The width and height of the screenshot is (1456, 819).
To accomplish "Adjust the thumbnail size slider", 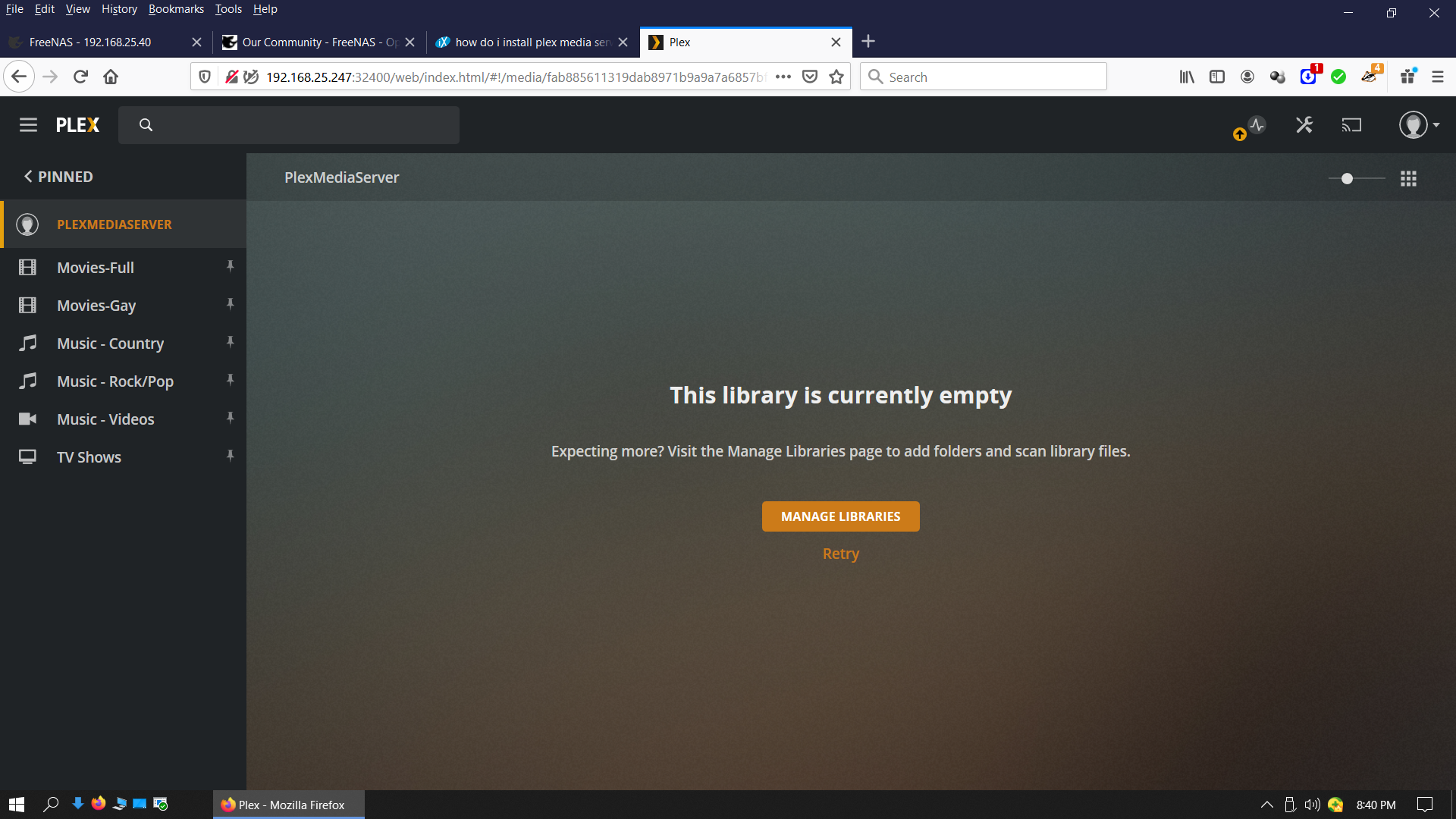I will coord(1347,178).
